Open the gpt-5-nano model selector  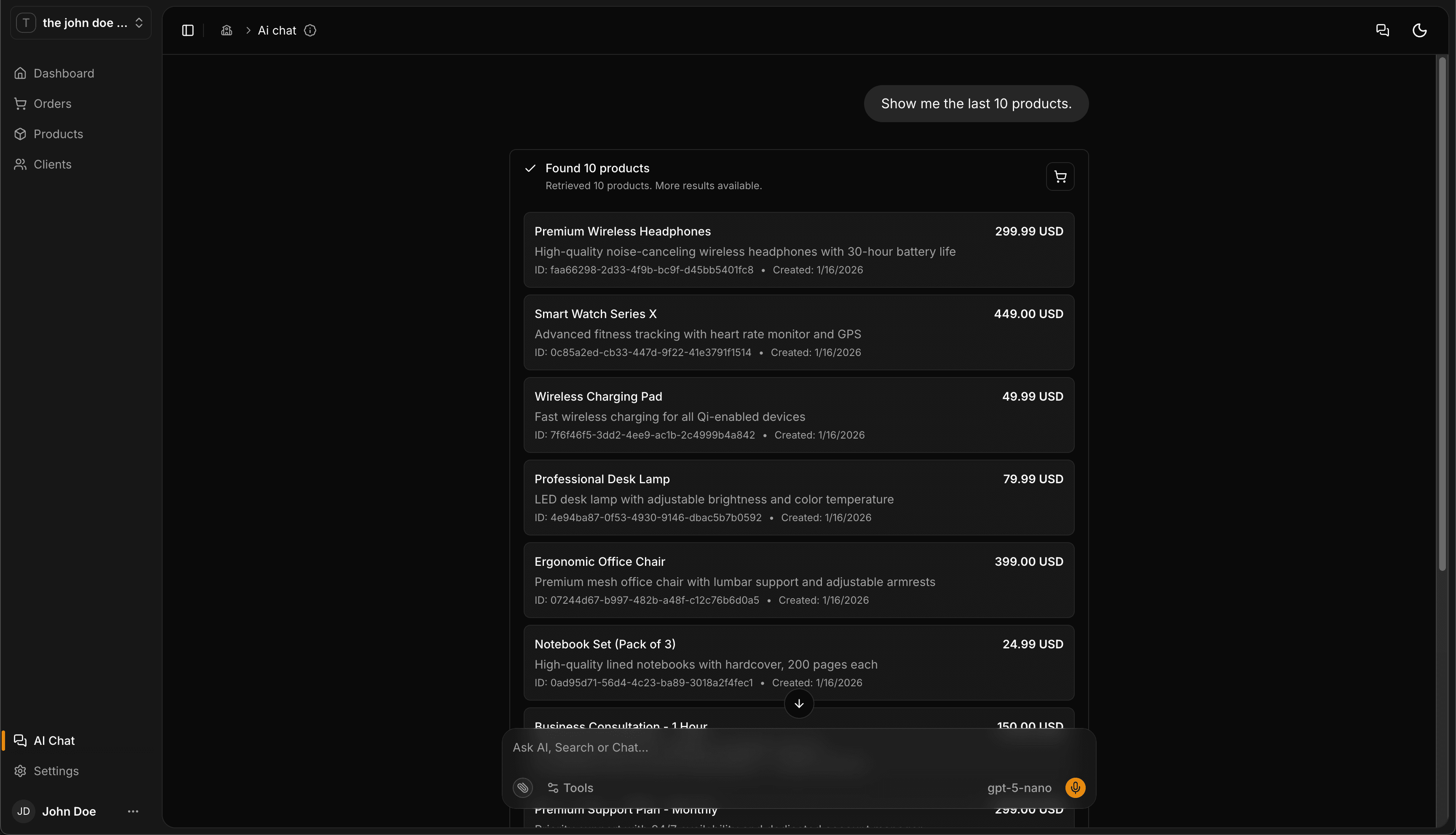(x=1019, y=787)
